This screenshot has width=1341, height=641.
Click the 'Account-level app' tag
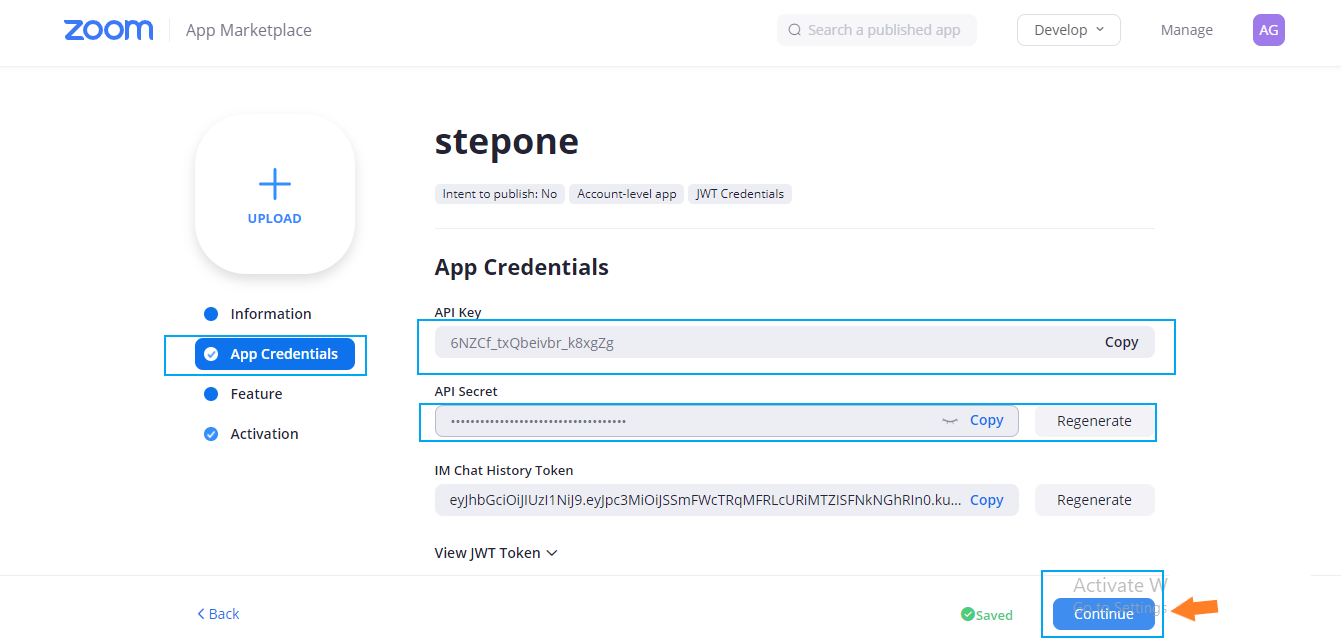[x=627, y=194]
